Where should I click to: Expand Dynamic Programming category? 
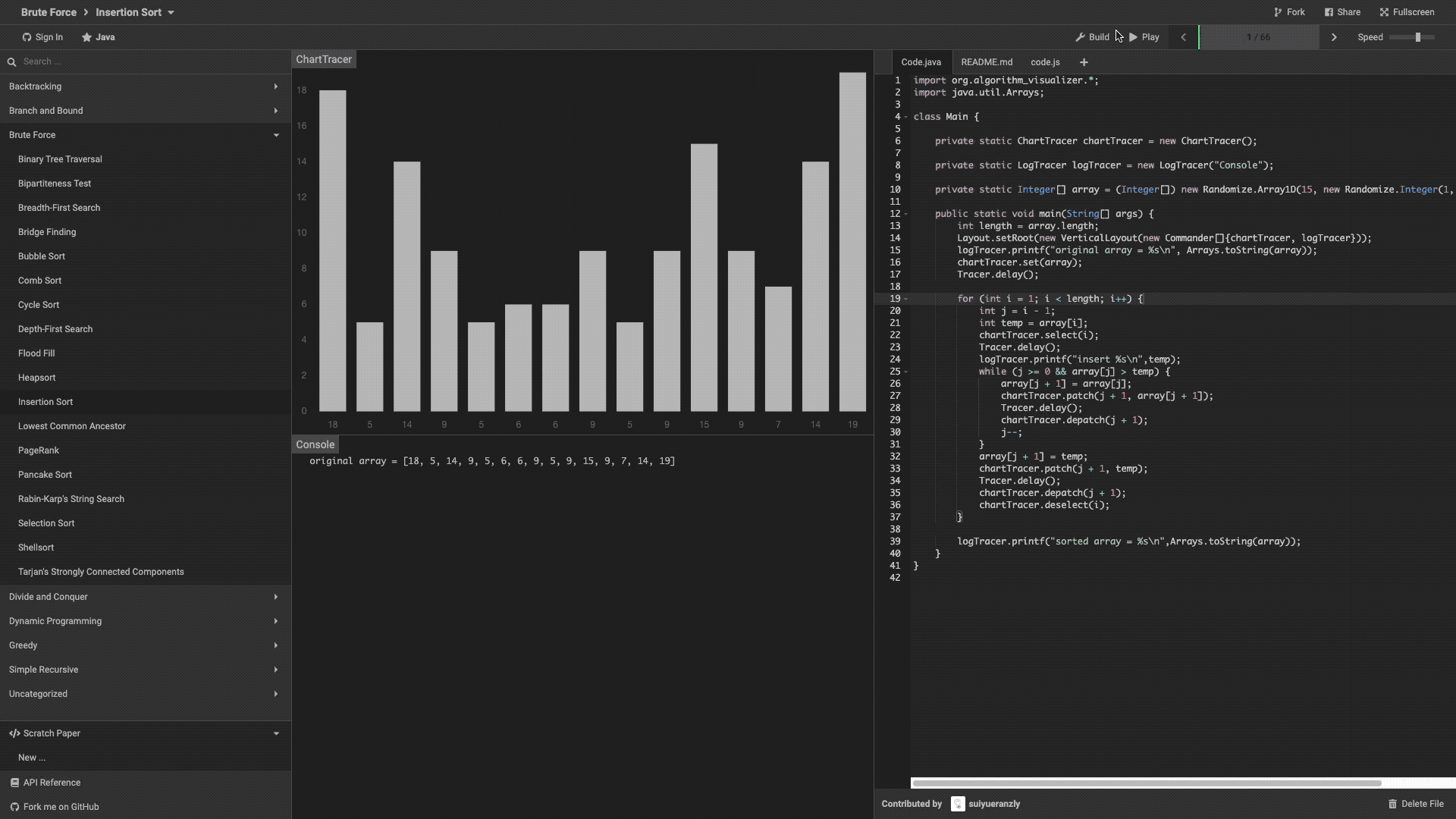[146, 621]
